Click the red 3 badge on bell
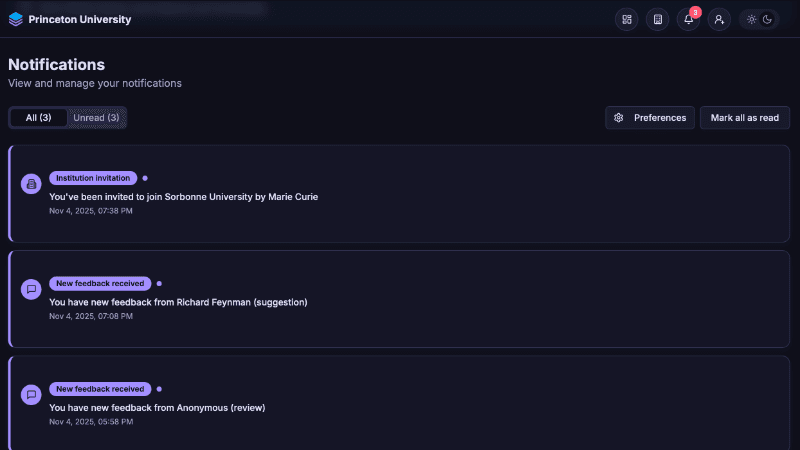Image resolution: width=800 pixels, height=450 pixels. click(695, 12)
